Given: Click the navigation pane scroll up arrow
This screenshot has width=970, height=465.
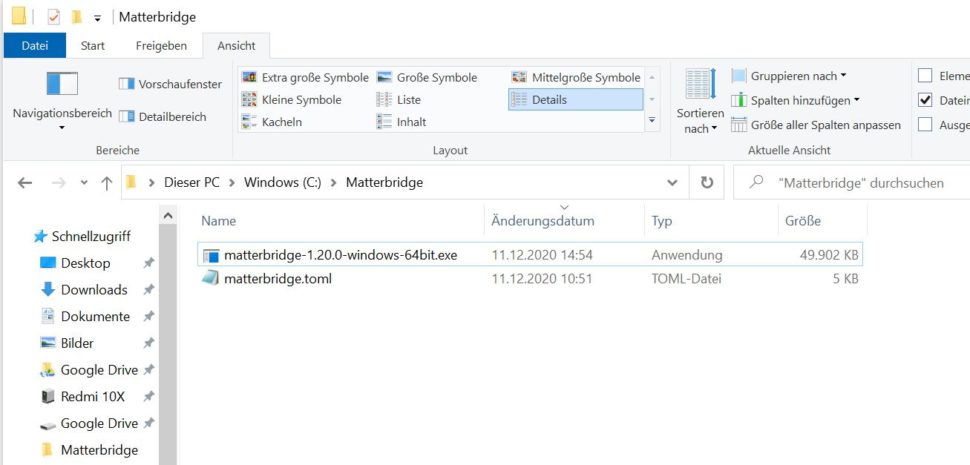Looking at the screenshot, I should 168,216.
